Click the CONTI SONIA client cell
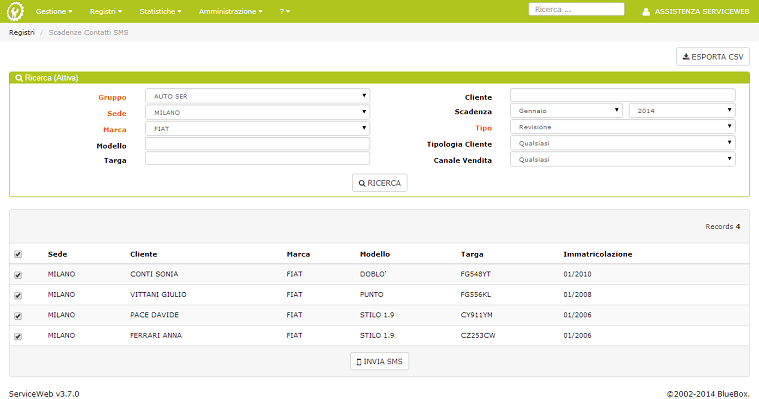This screenshot has width=759, height=399. click(154, 274)
